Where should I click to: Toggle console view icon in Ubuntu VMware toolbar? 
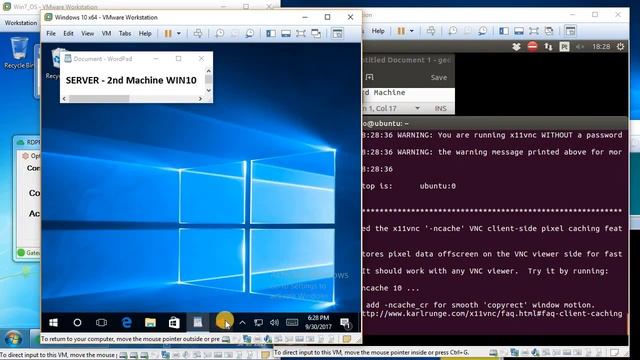570,31
